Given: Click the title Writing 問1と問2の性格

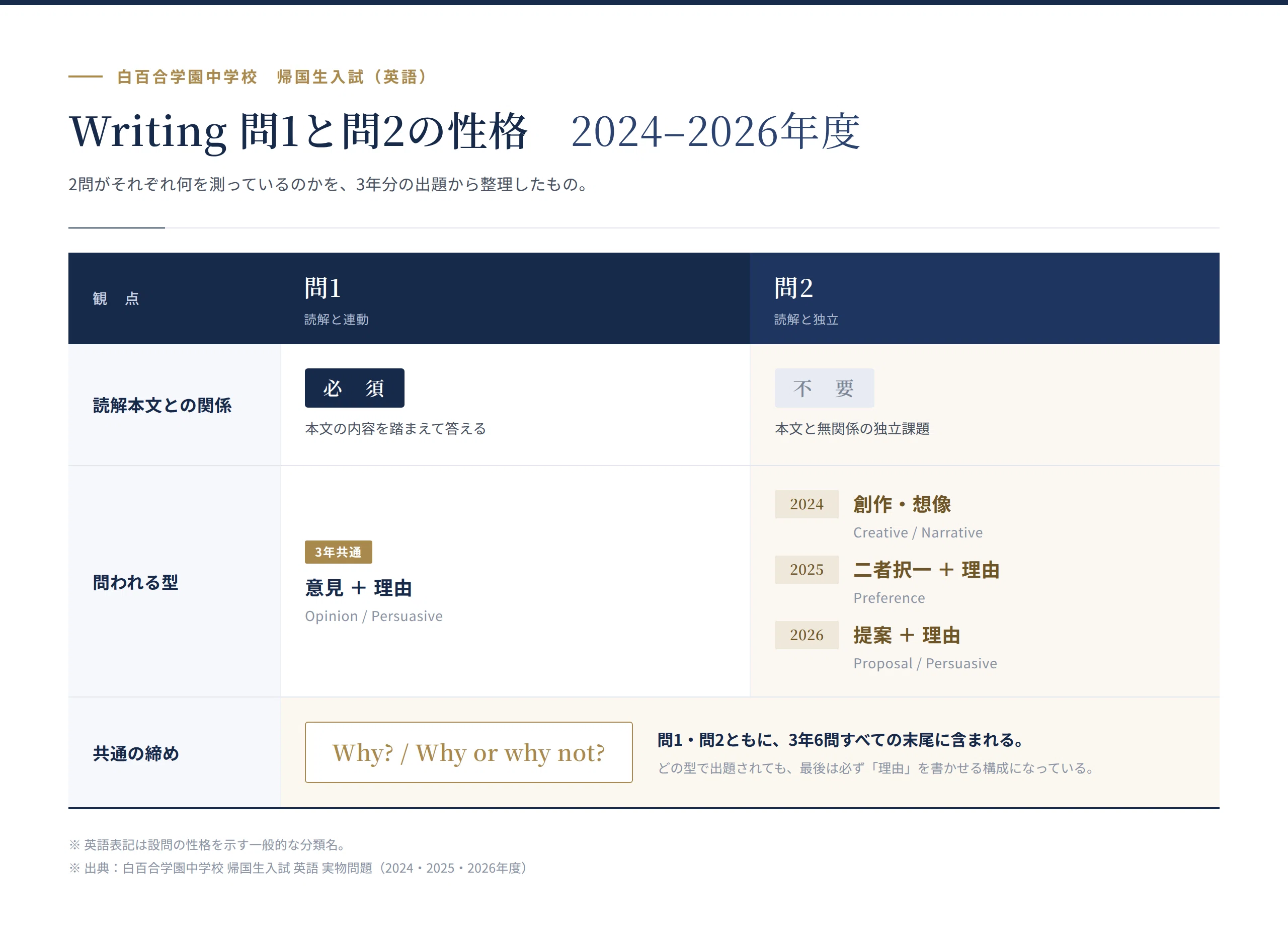Looking at the screenshot, I should [x=298, y=131].
